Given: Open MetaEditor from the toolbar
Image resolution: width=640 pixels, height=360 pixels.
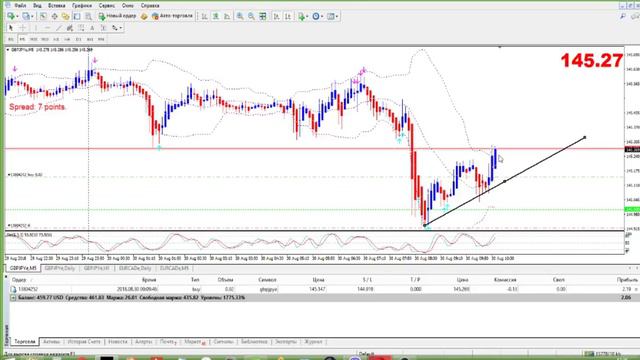Looking at the screenshot, I should point(144,16).
